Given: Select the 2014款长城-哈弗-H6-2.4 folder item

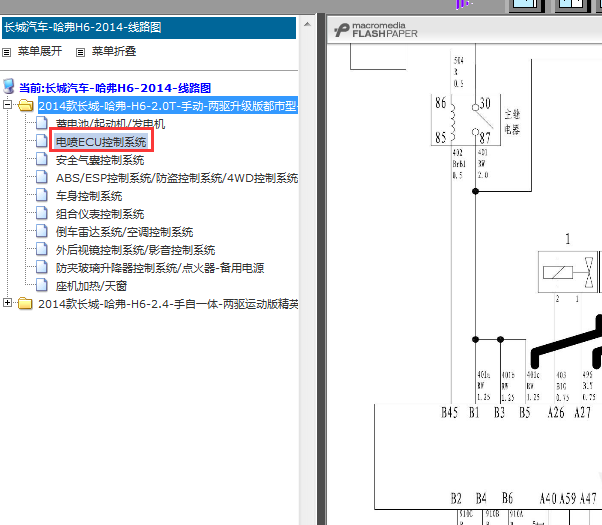Looking at the screenshot, I should point(168,304).
